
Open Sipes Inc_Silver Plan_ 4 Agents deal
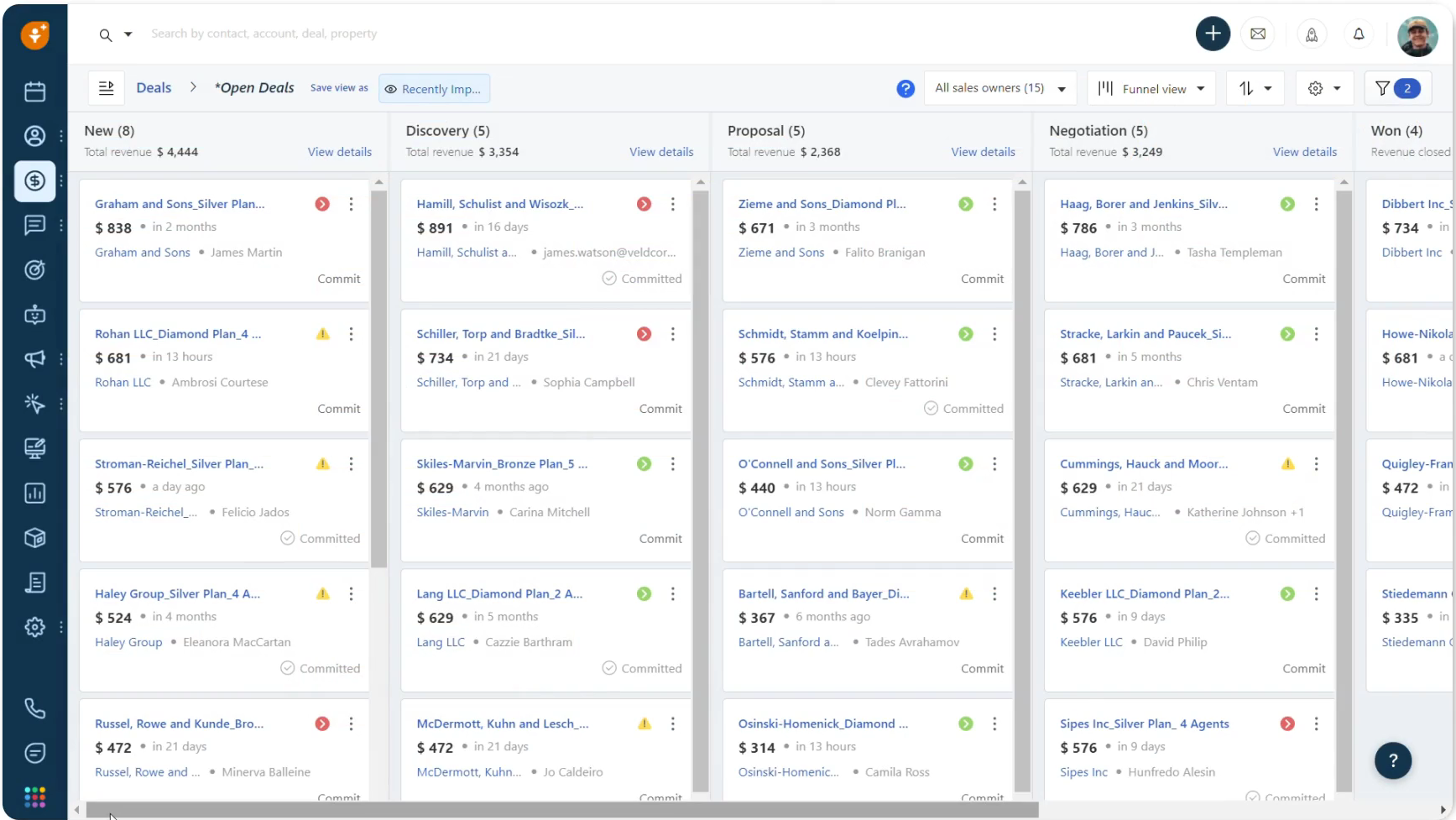pos(1144,724)
